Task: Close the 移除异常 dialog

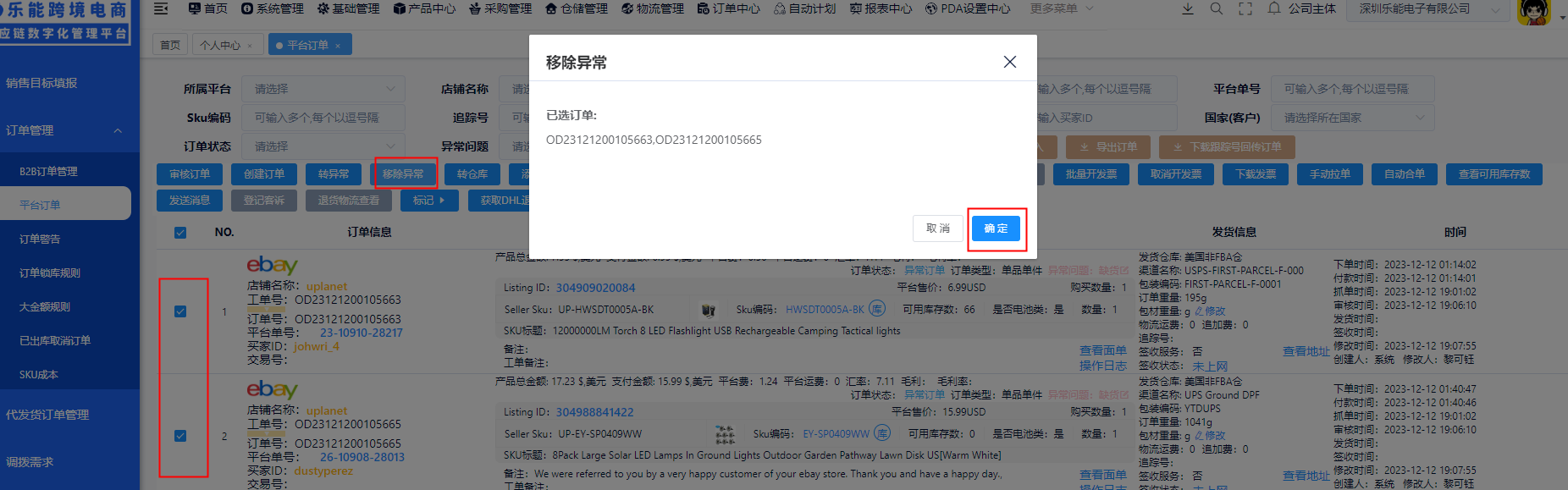Action: click(x=1009, y=62)
